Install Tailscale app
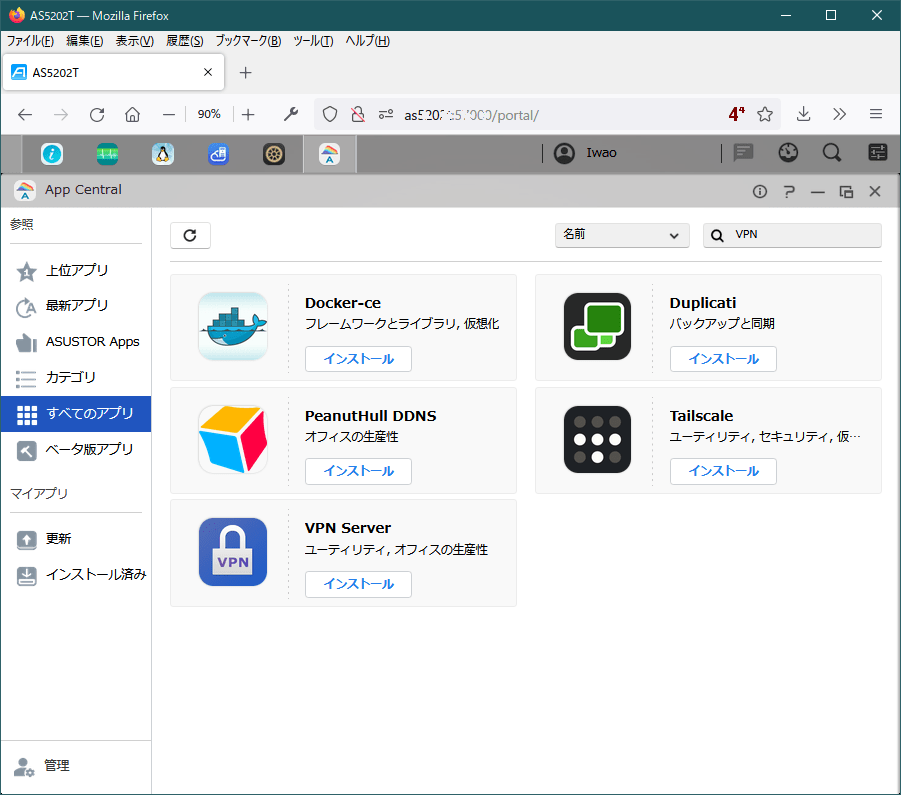This screenshot has height=795, width=901. coord(723,471)
